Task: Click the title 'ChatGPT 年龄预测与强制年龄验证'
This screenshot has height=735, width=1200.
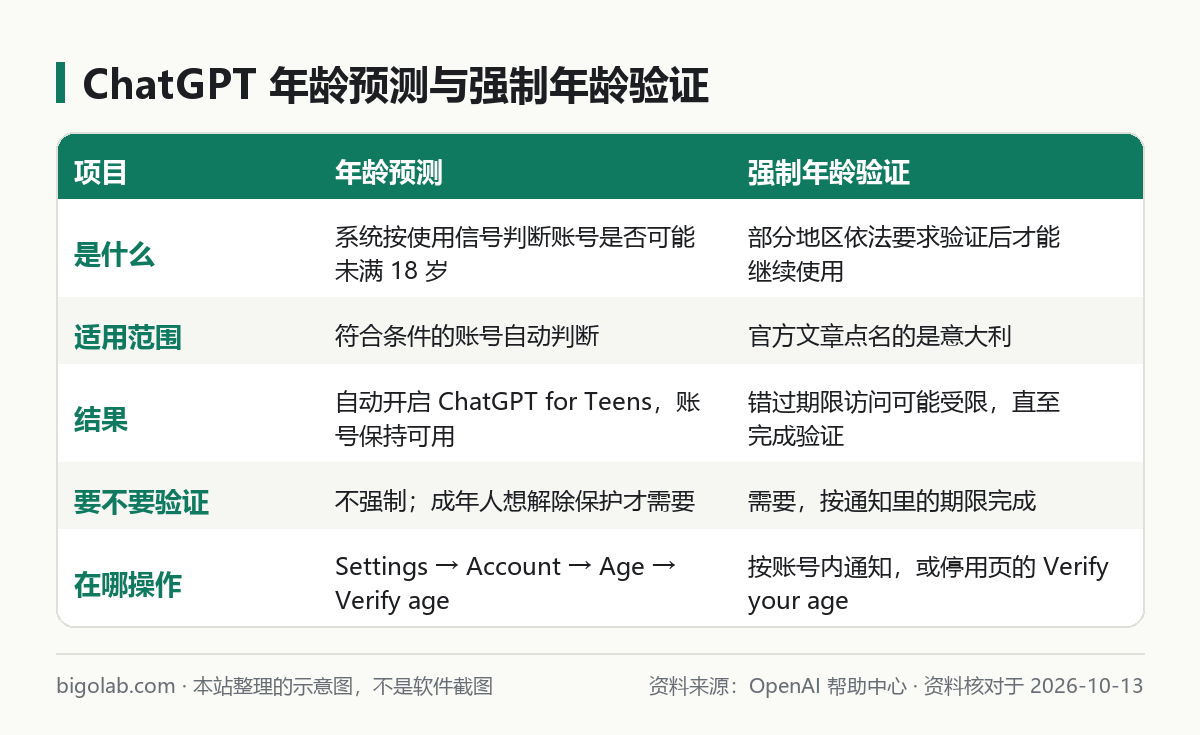Action: click(x=395, y=84)
